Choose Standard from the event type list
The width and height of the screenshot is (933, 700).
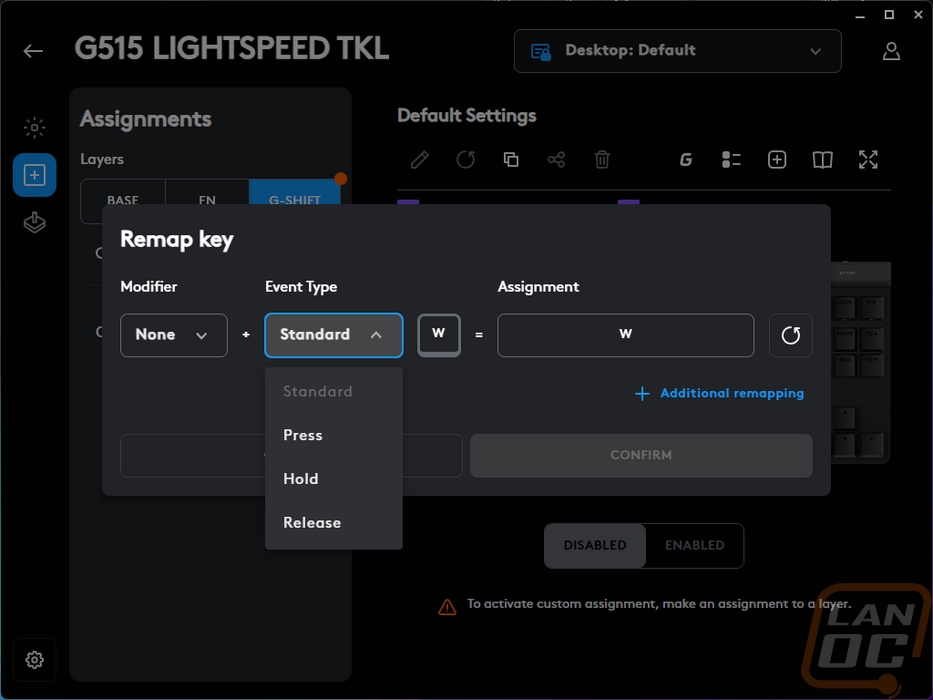334,391
